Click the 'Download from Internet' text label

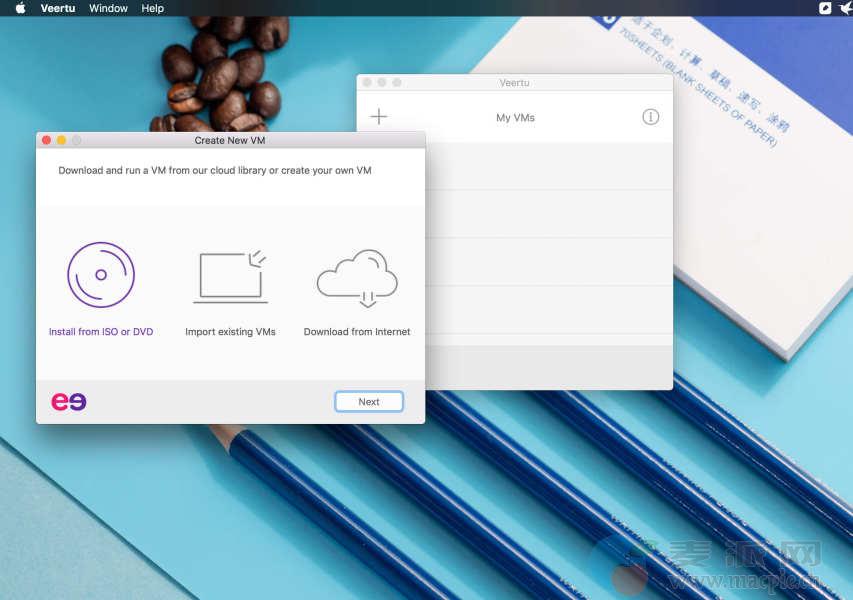357,332
